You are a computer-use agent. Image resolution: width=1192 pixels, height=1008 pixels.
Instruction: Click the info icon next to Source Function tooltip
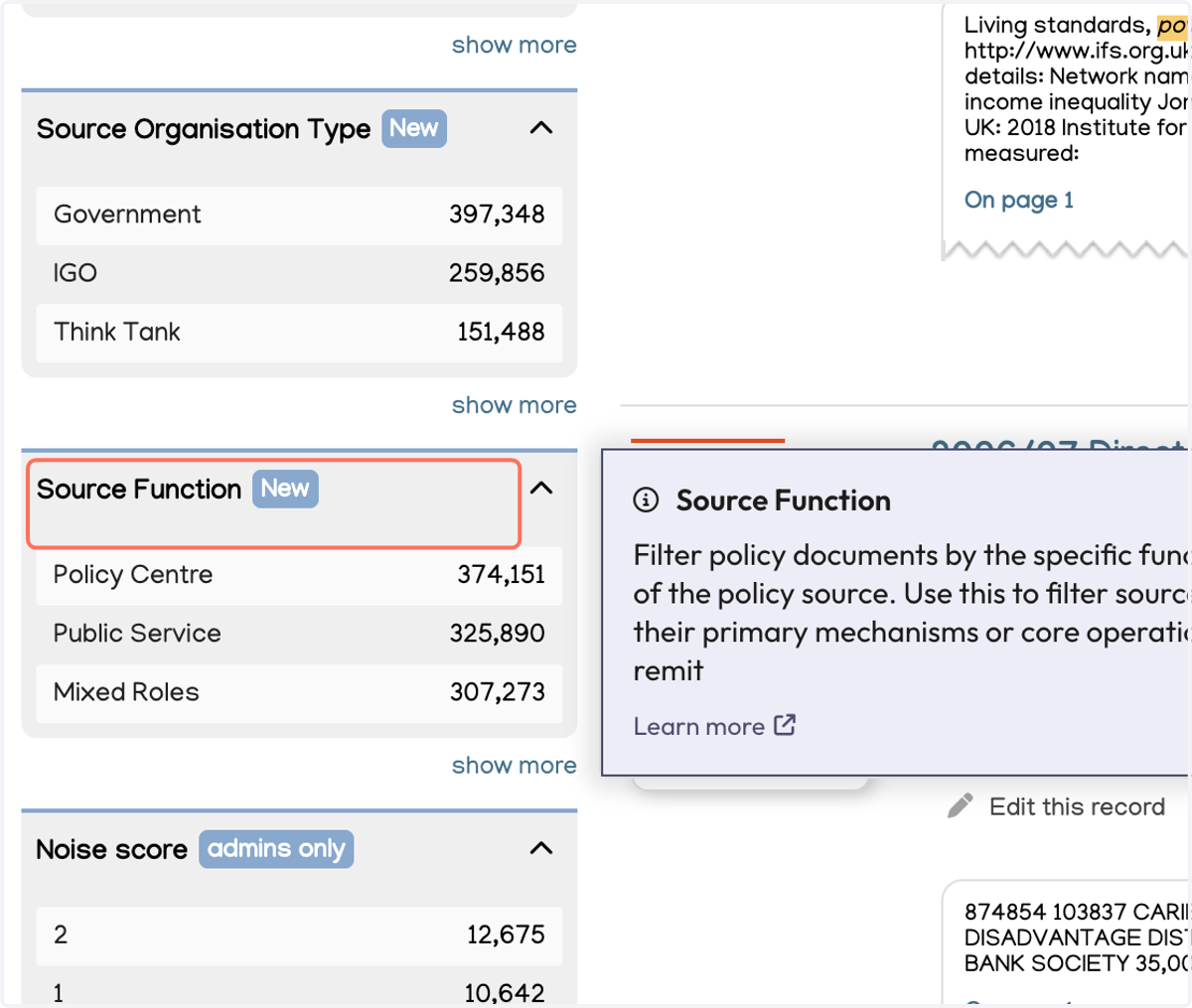[x=646, y=500]
